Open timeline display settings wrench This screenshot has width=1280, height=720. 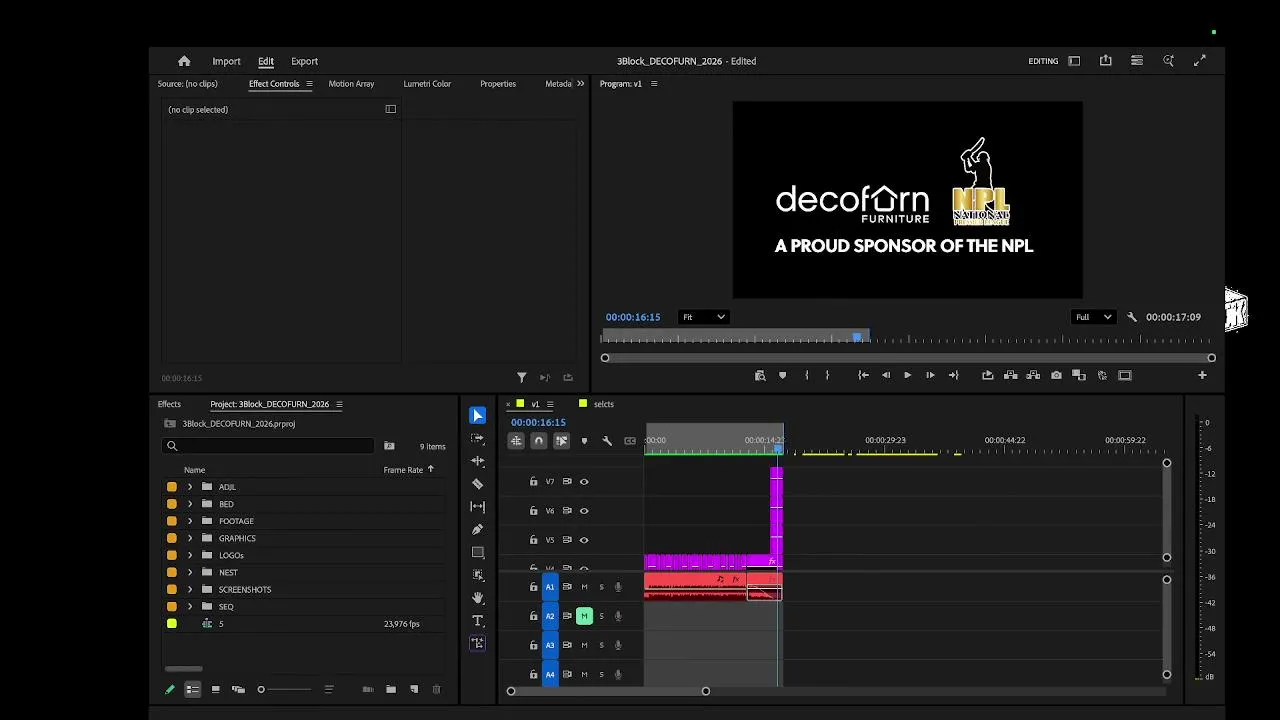[x=607, y=441]
